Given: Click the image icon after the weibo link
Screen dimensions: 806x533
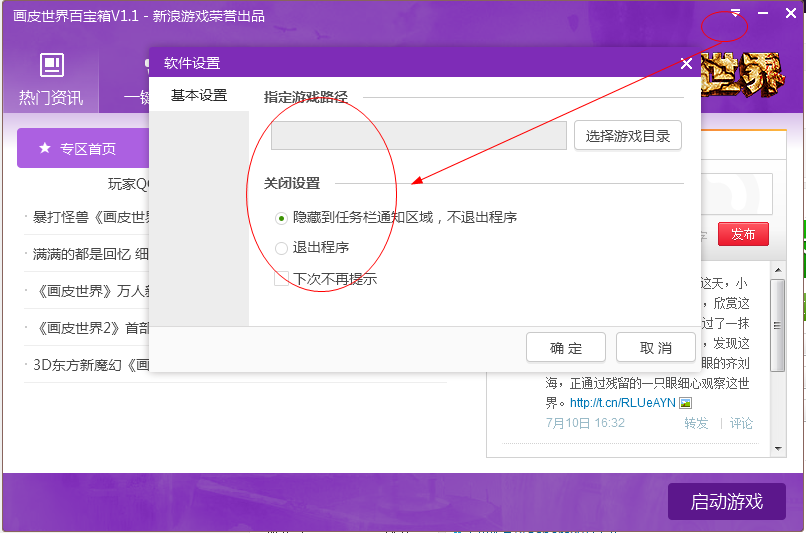Looking at the screenshot, I should pos(686,403).
